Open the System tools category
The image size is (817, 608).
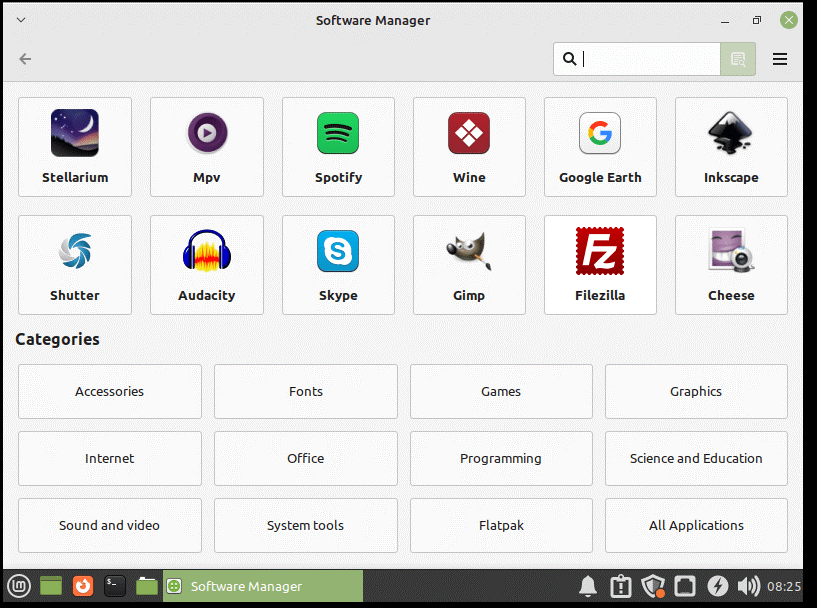pos(306,525)
